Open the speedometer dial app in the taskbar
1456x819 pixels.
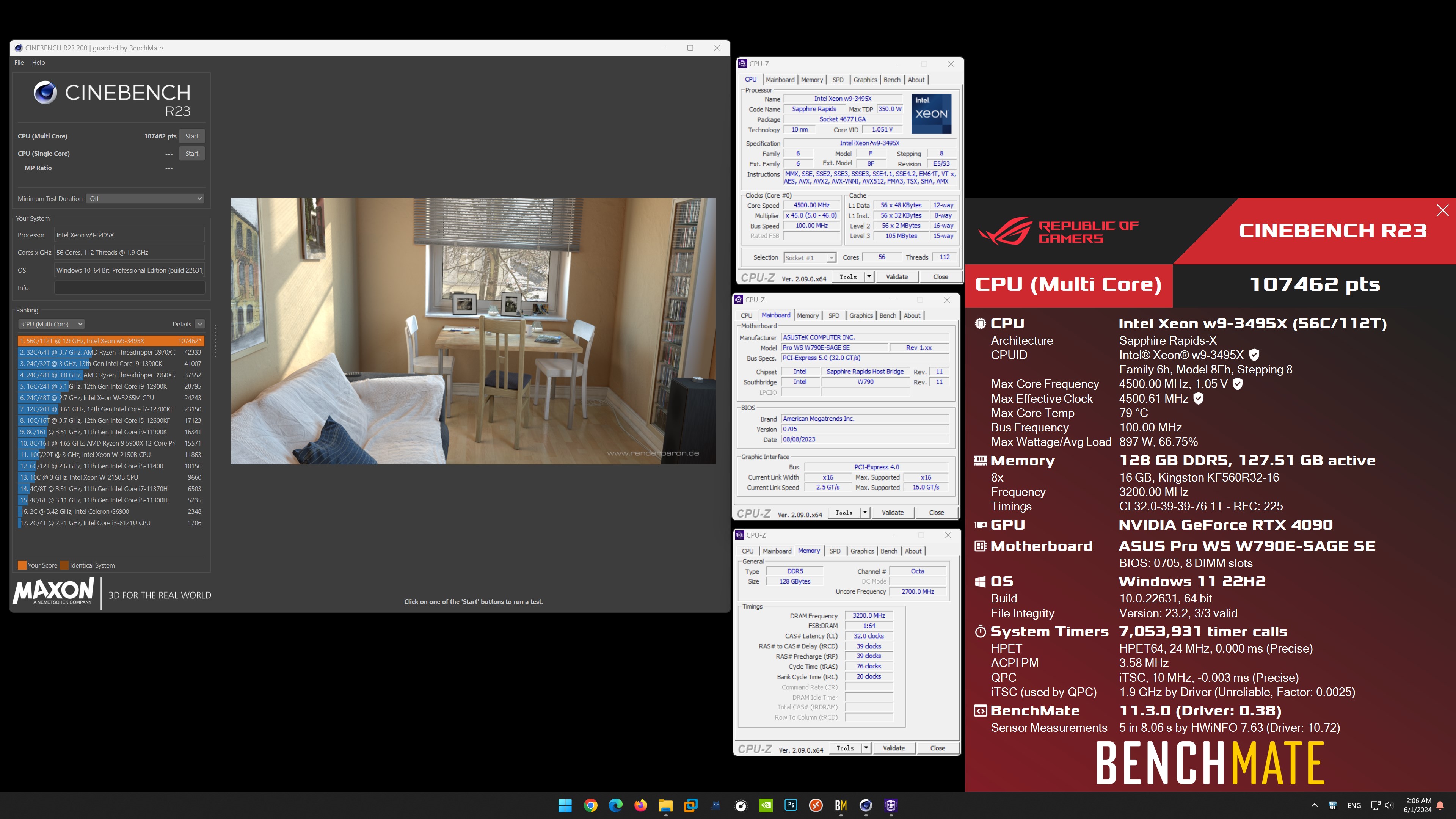coord(741,805)
